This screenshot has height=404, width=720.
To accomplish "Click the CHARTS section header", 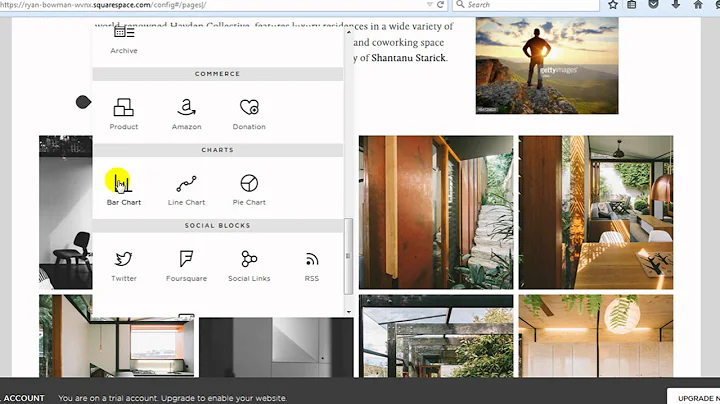I will click(x=218, y=150).
